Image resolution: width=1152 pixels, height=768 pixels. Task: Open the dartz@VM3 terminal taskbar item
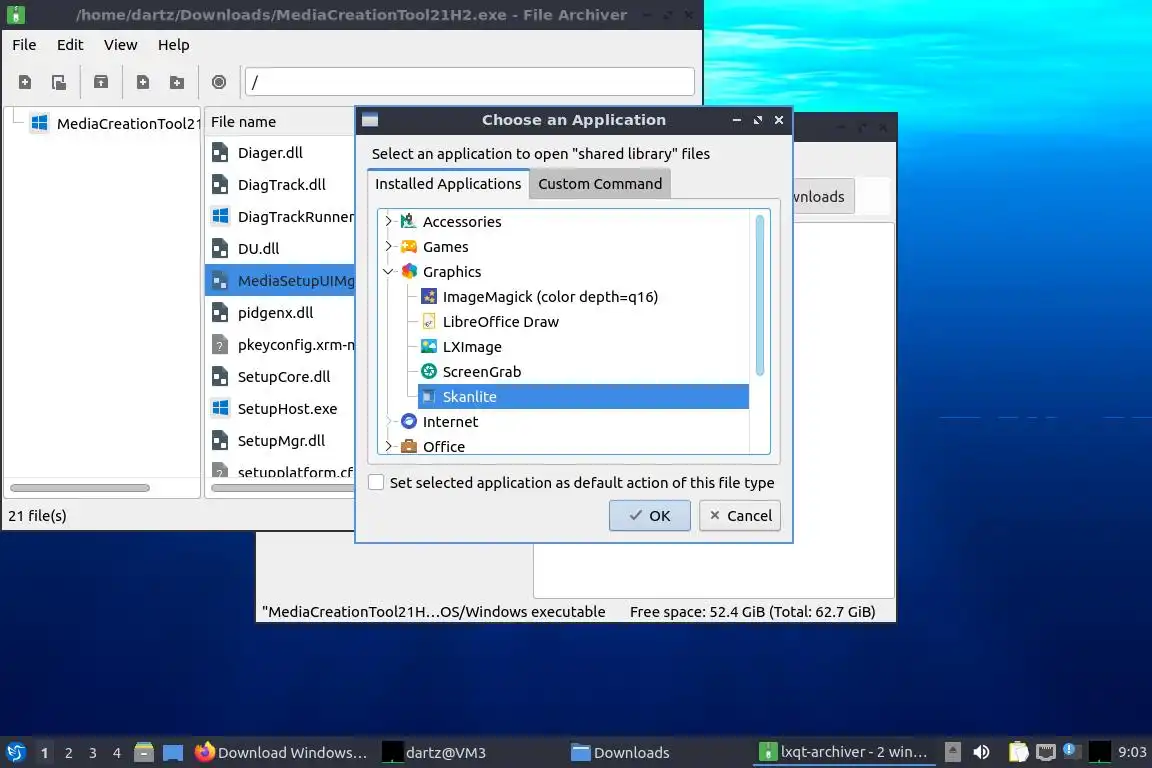tap(470, 753)
